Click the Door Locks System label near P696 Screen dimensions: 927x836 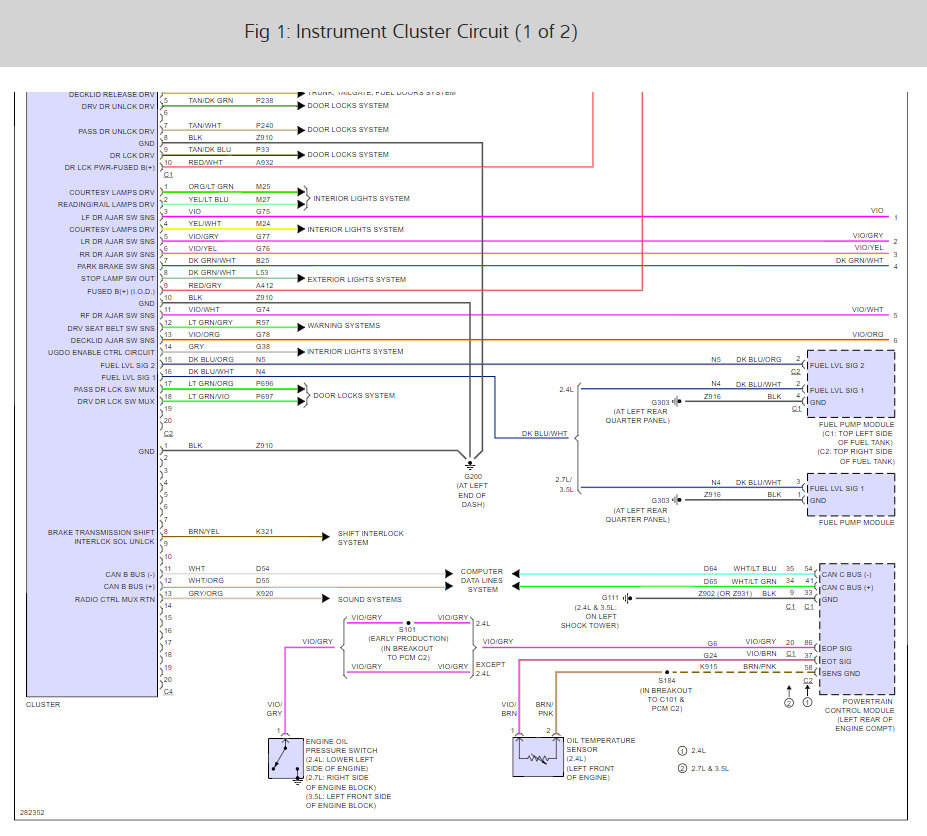(x=354, y=396)
